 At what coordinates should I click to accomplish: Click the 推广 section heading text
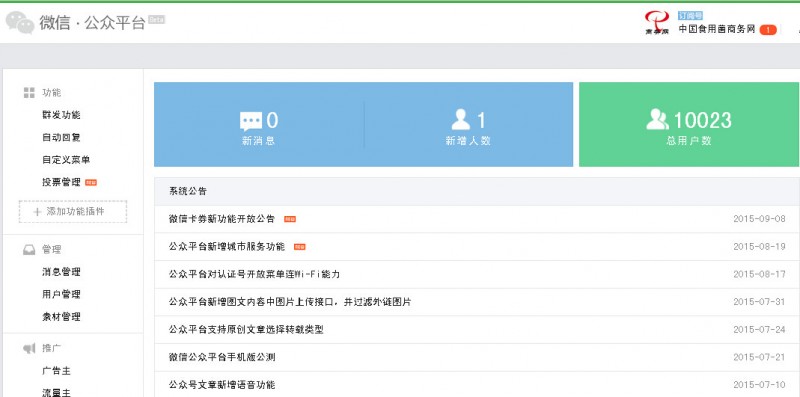pos(52,349)
